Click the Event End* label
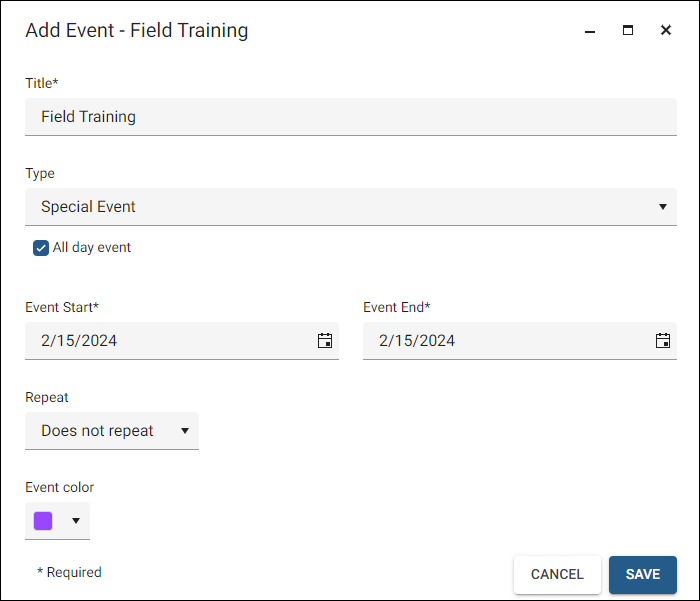Screen dimensions: 700x601 click(396, 307)
